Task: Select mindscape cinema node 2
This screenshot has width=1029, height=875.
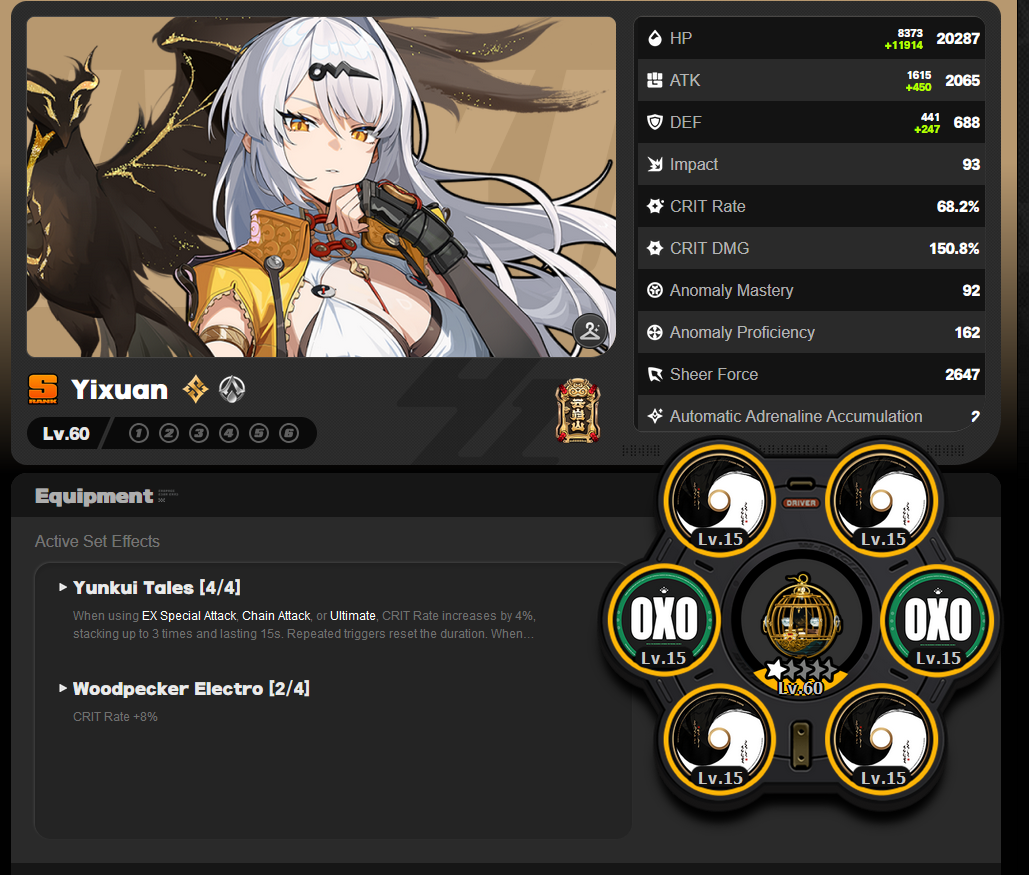Action: point(169,433)
